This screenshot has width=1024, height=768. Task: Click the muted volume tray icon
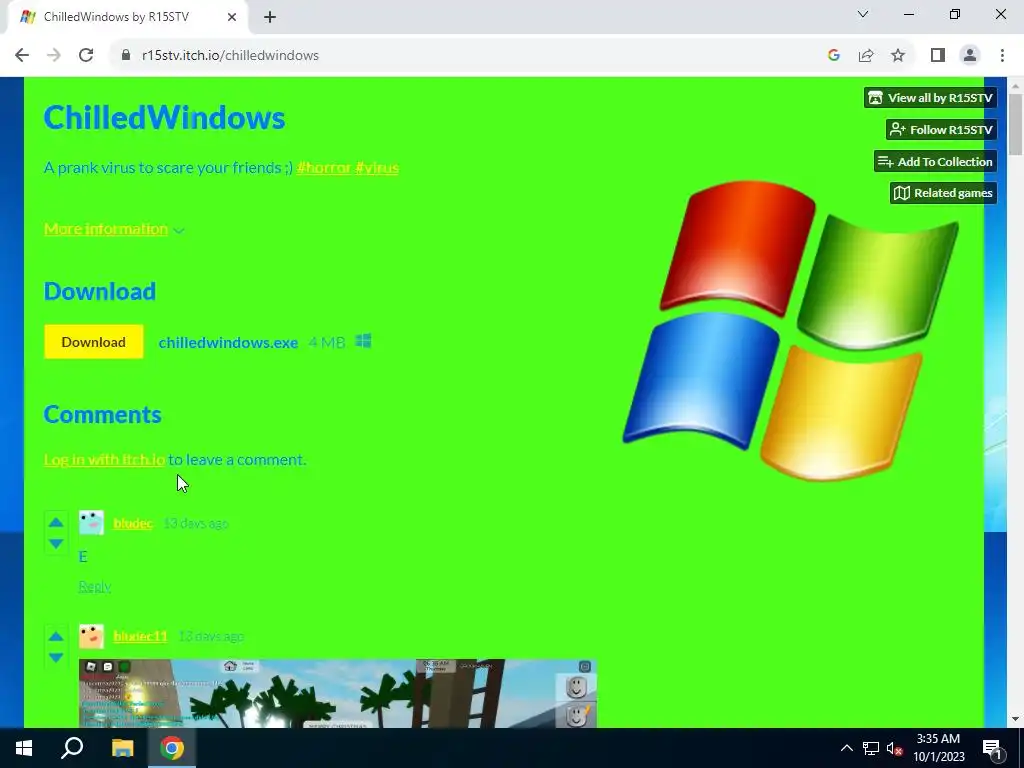[895, 748]
